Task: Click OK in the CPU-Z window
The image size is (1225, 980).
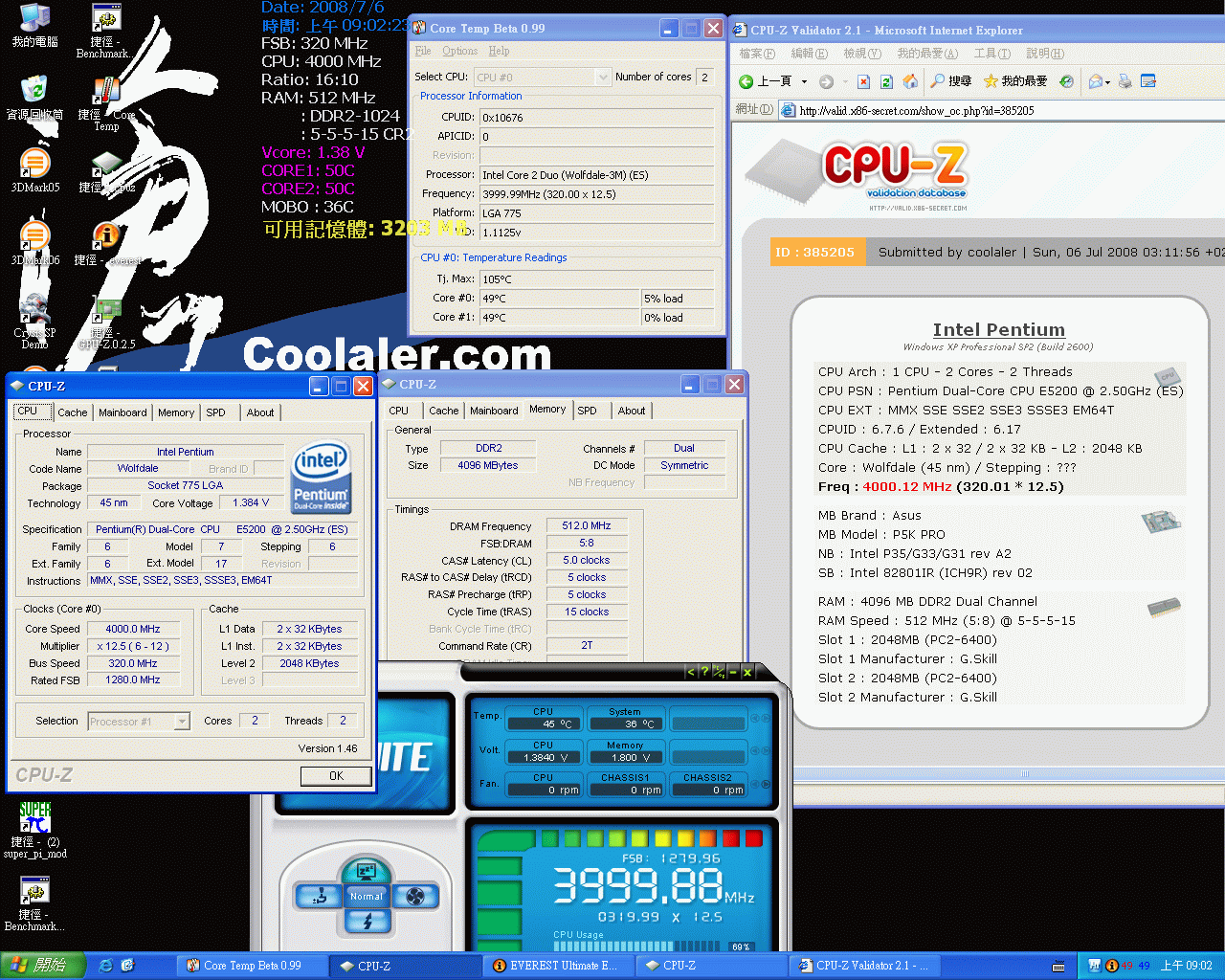Action: click(336, 776)
